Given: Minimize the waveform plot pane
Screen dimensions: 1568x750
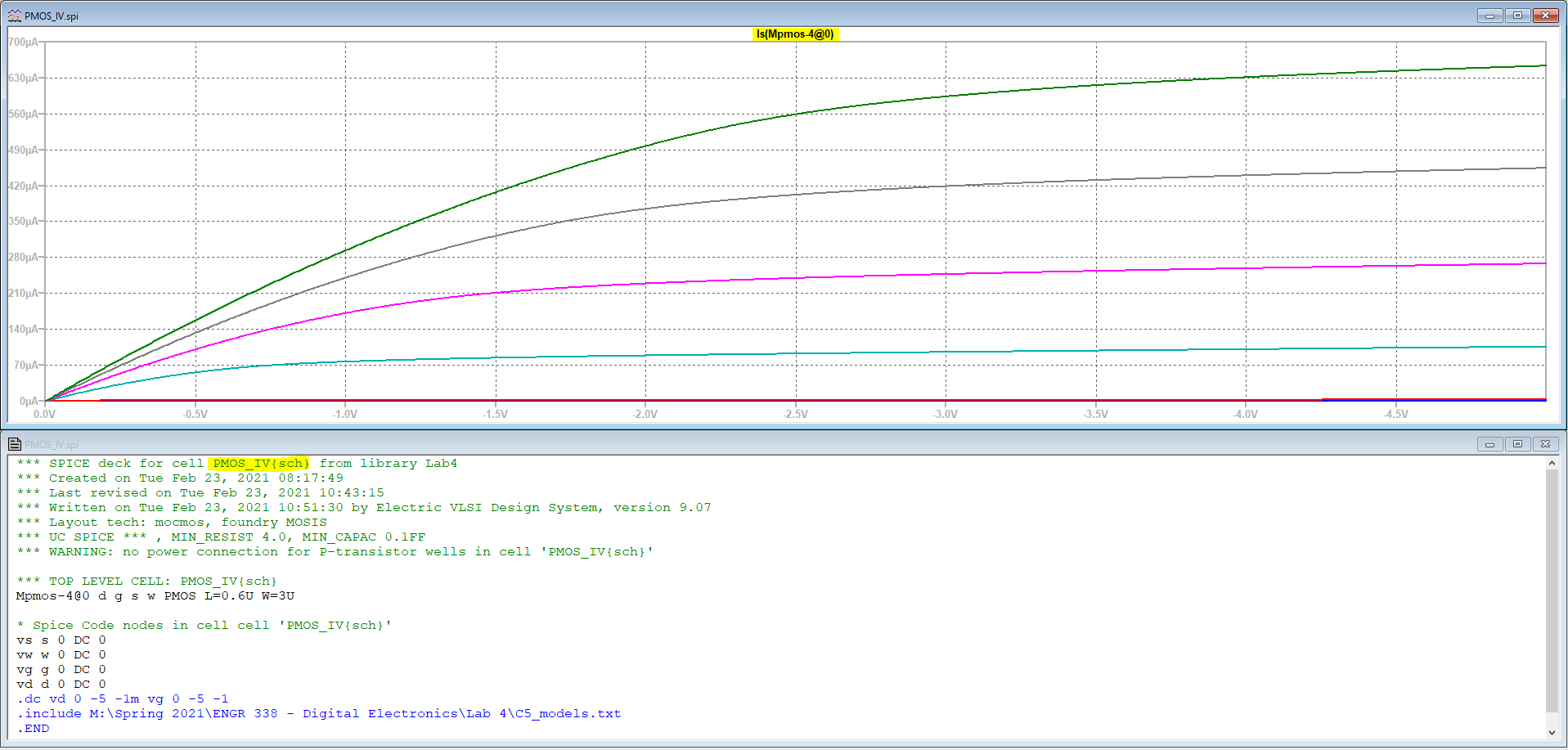Looking at the screenshot, I should point(1489,16).
